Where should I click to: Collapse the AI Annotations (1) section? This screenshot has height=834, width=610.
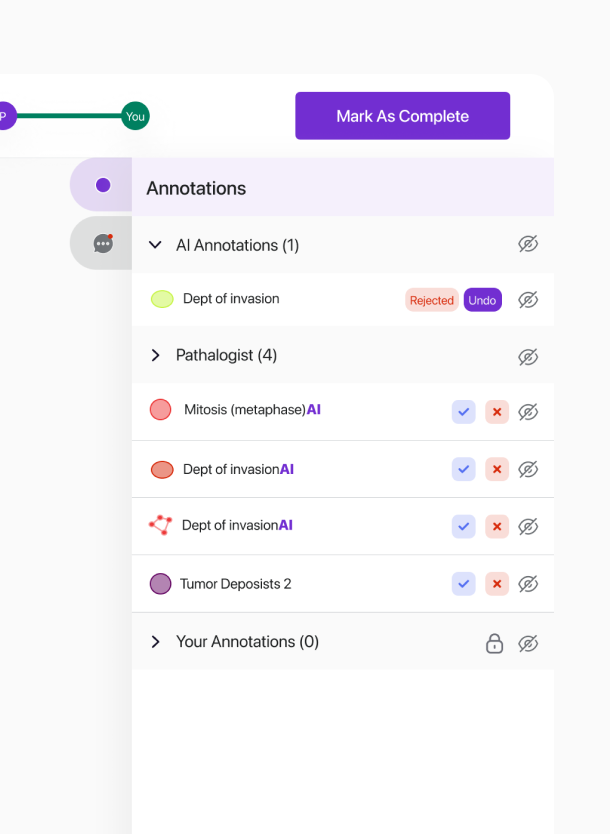(155, 245)
